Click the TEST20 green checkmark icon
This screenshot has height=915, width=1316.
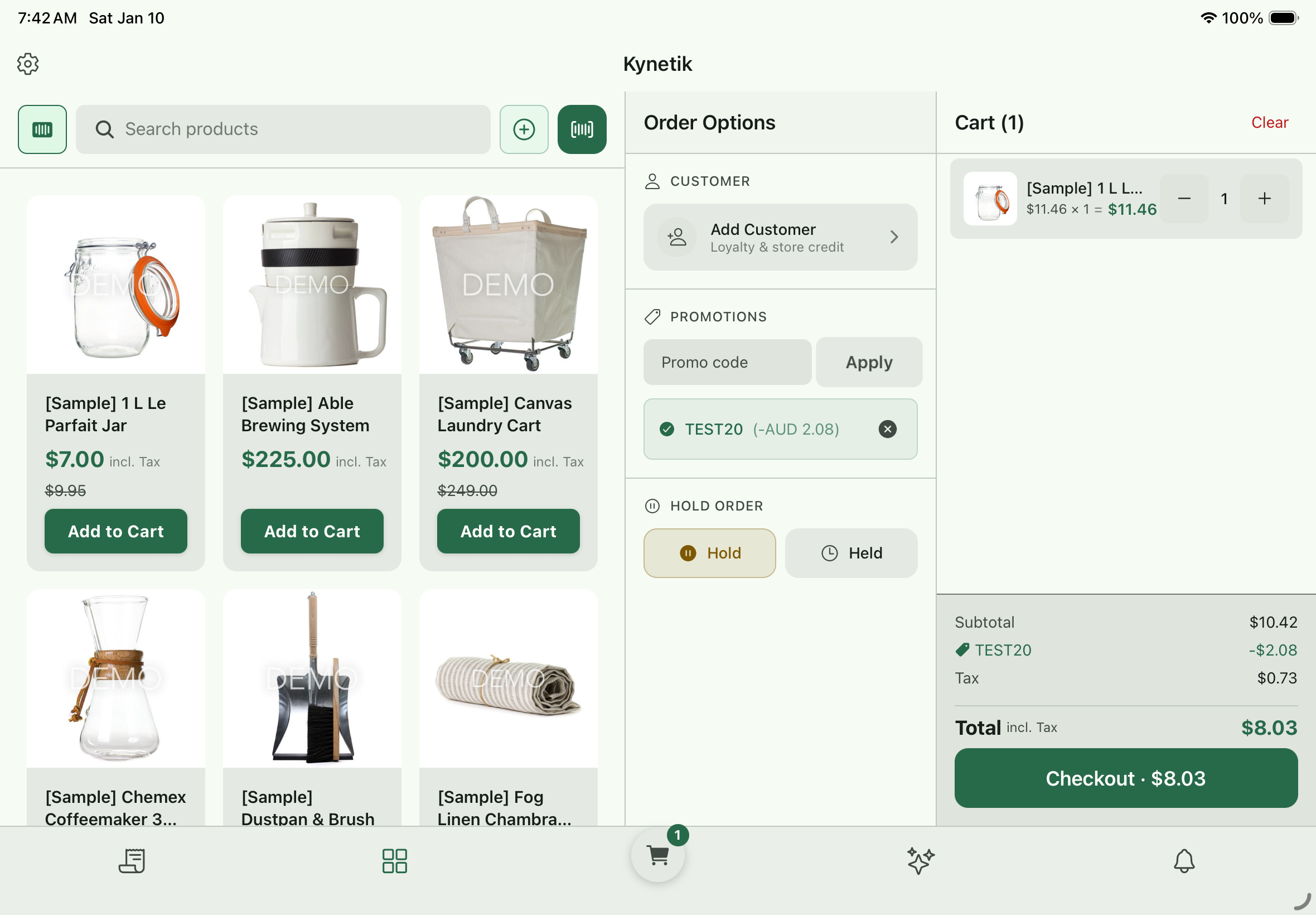[x=666, y=429]
